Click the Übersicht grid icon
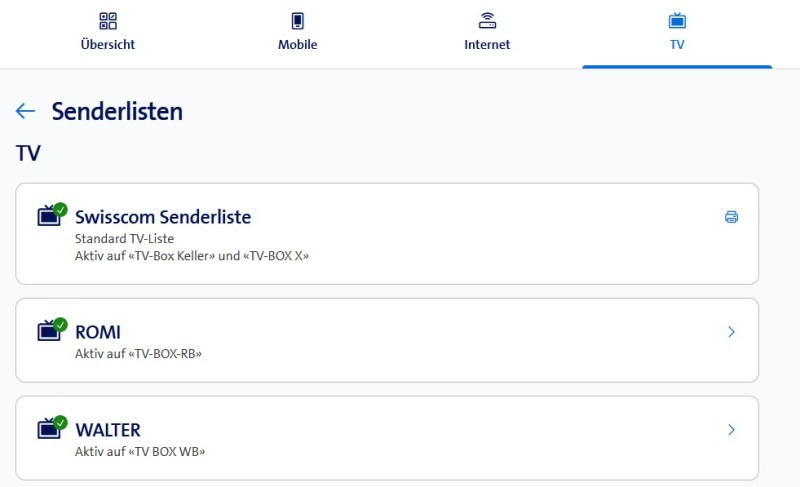Viewport: 800px width, 487px height. click(108, 21)
